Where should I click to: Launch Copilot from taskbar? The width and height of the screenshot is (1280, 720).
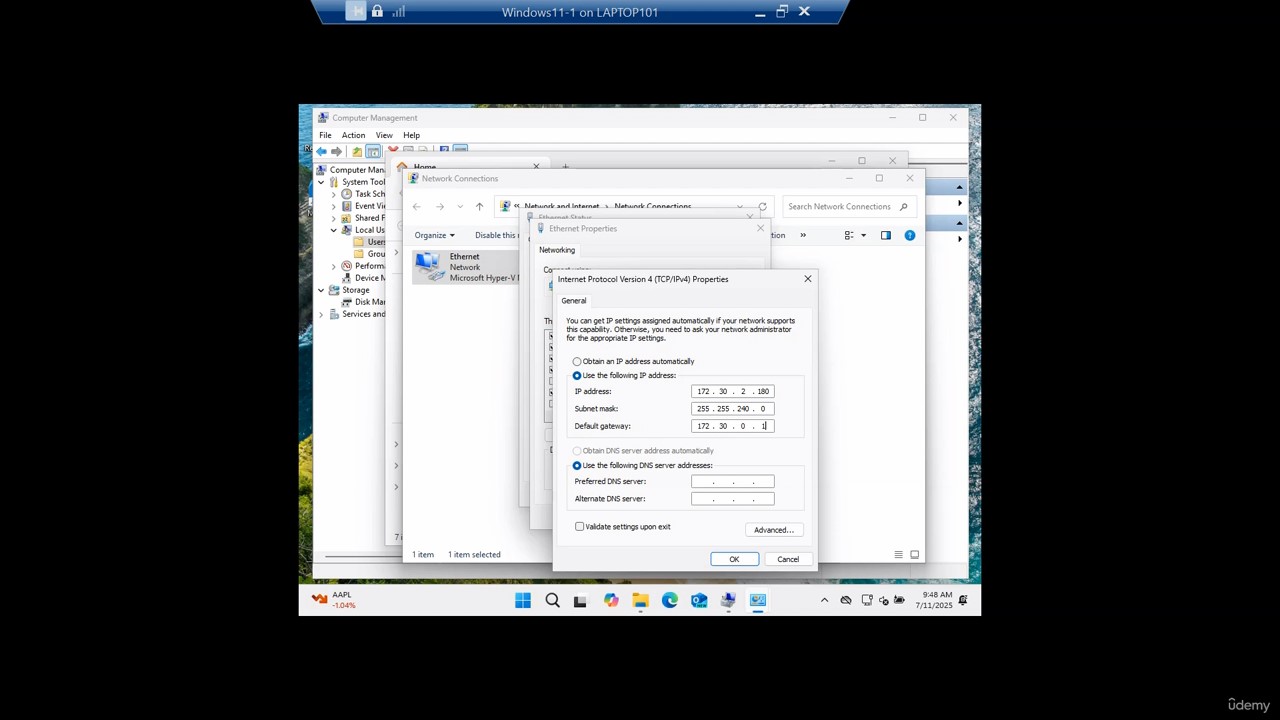point(611,600)
